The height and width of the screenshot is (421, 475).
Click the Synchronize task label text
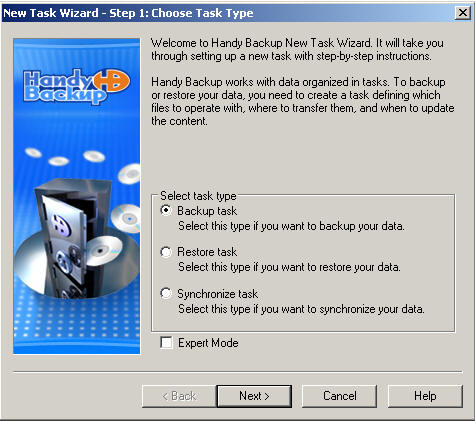point(217,294)
